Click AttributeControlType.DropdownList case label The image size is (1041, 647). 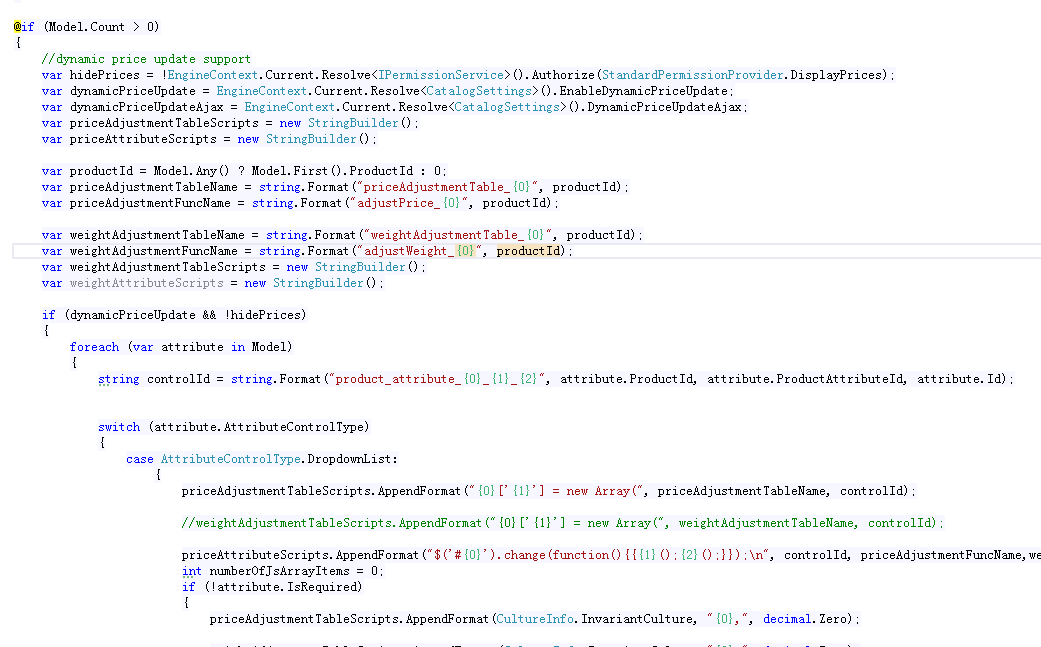click(x=279, y=459)
